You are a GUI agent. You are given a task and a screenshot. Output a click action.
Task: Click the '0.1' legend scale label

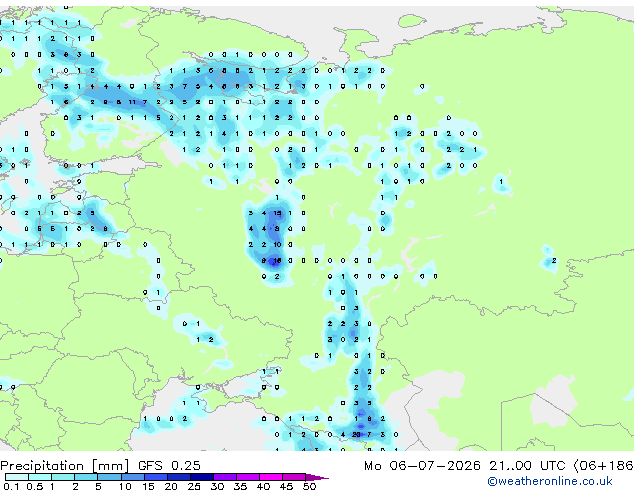coord(11,486)
